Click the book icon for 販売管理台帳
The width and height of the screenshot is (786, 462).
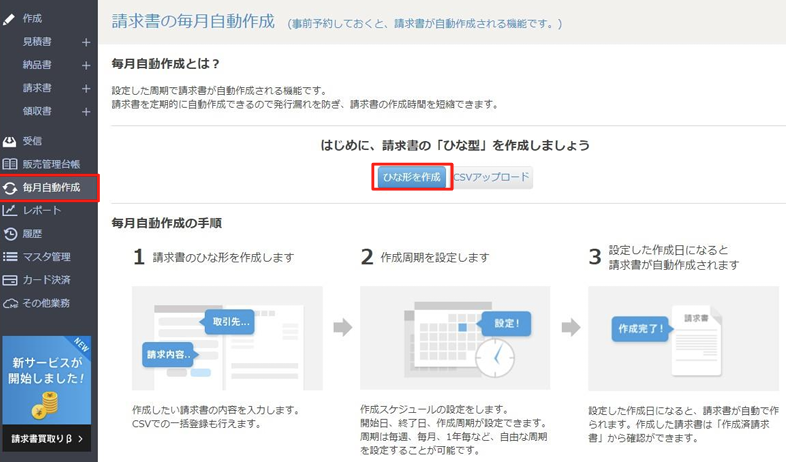(x=10, y=164)
